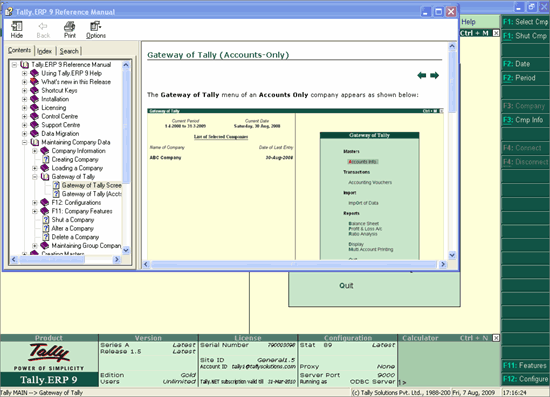Image resolution: width=550 pixels, height=397 pixels.
Task: Click the Tally.ERP 9 product logo
Action: coord(49,365)
